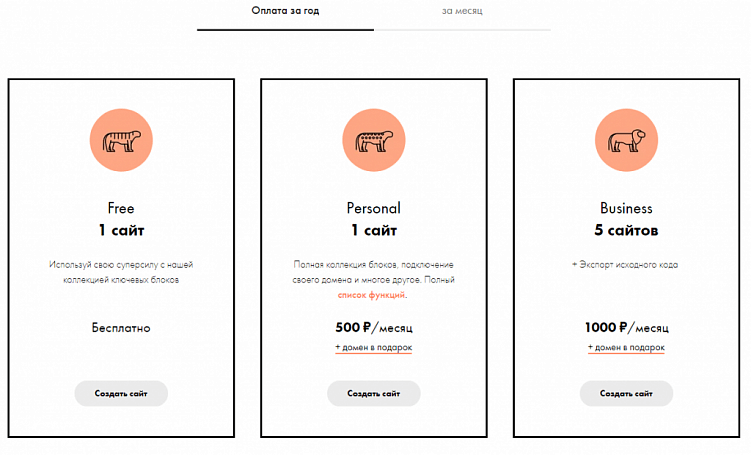Click '+ домен в подарок' under Business price
The image size is (751, 455).
pos(626,347)
